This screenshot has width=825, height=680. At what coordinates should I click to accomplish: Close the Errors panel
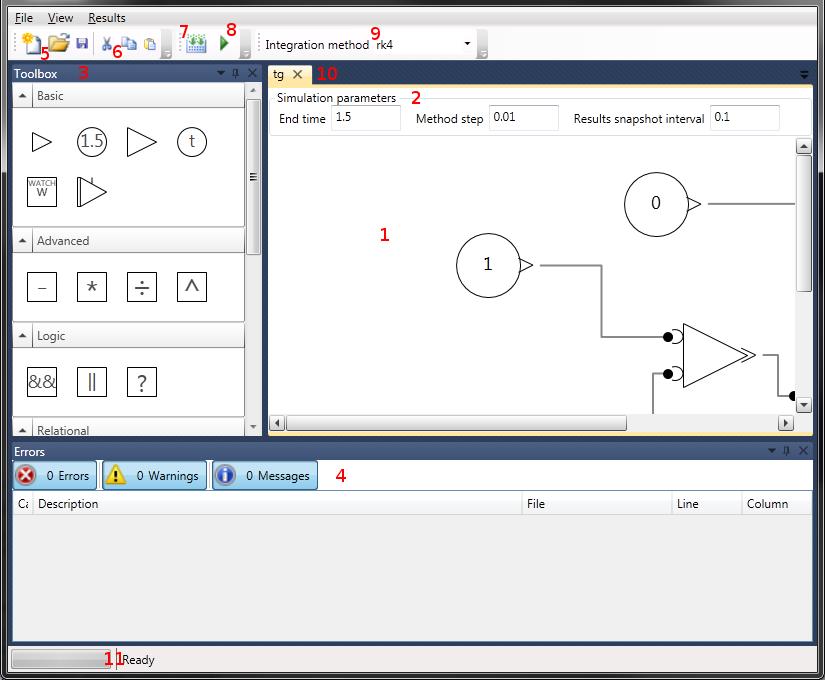(x=803, y=451)
